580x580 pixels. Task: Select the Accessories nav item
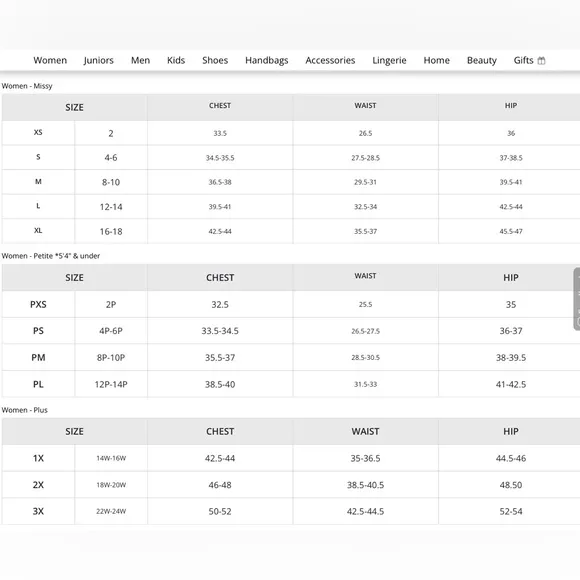coord(330,60)
